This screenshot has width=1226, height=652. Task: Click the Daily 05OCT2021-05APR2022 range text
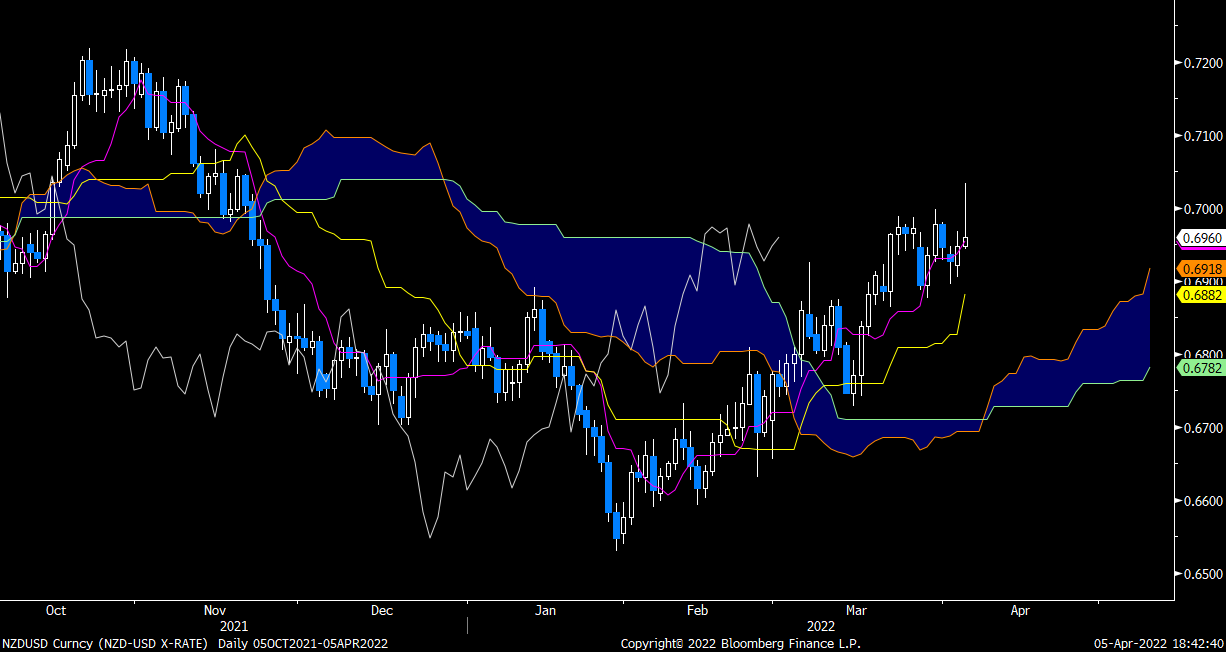click(304, 644)
